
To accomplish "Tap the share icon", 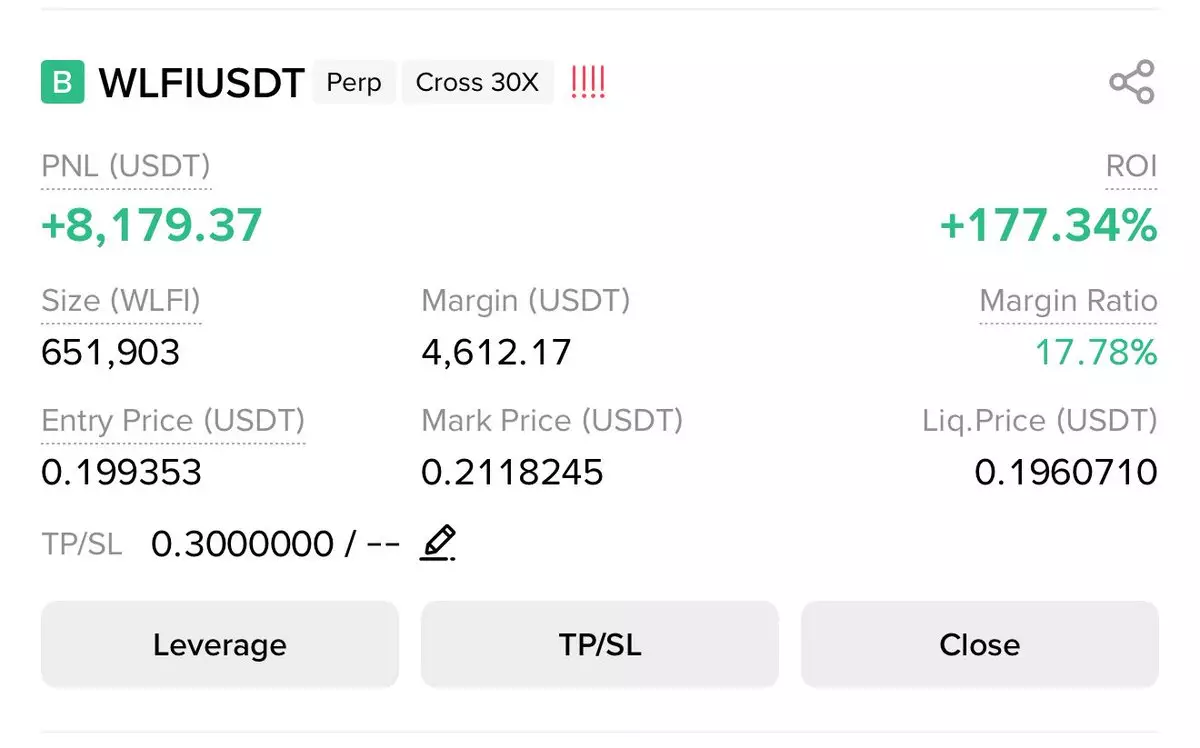I will click(1132, 82).
